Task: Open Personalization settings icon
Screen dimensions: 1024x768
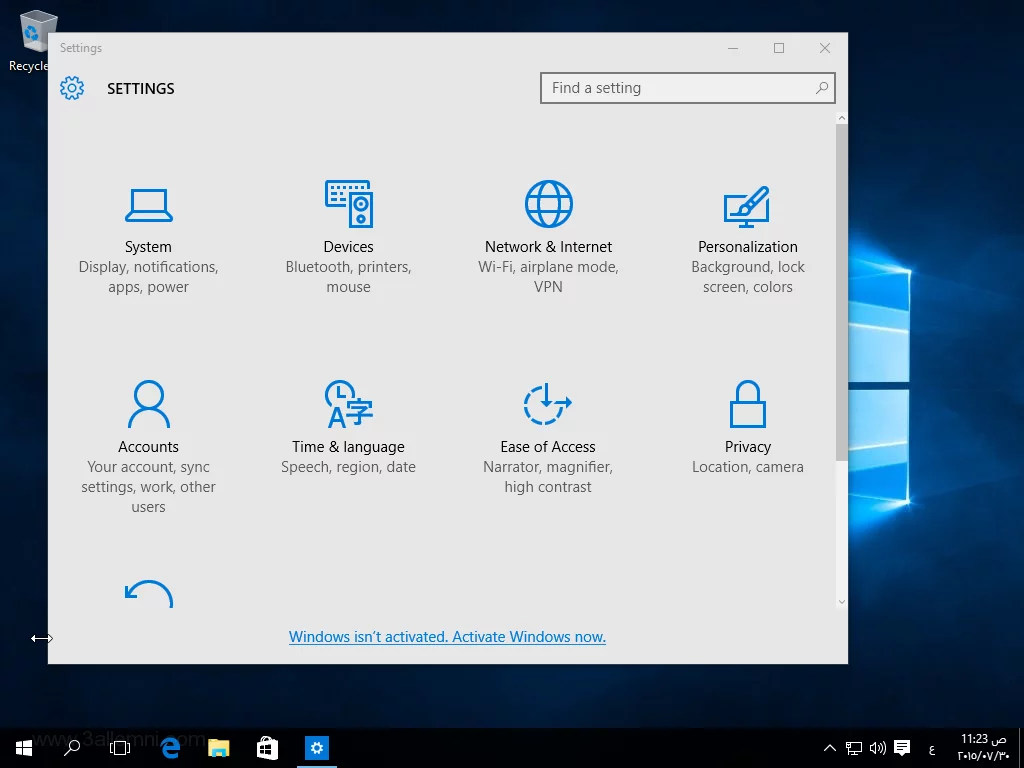Action: point(747,206)
